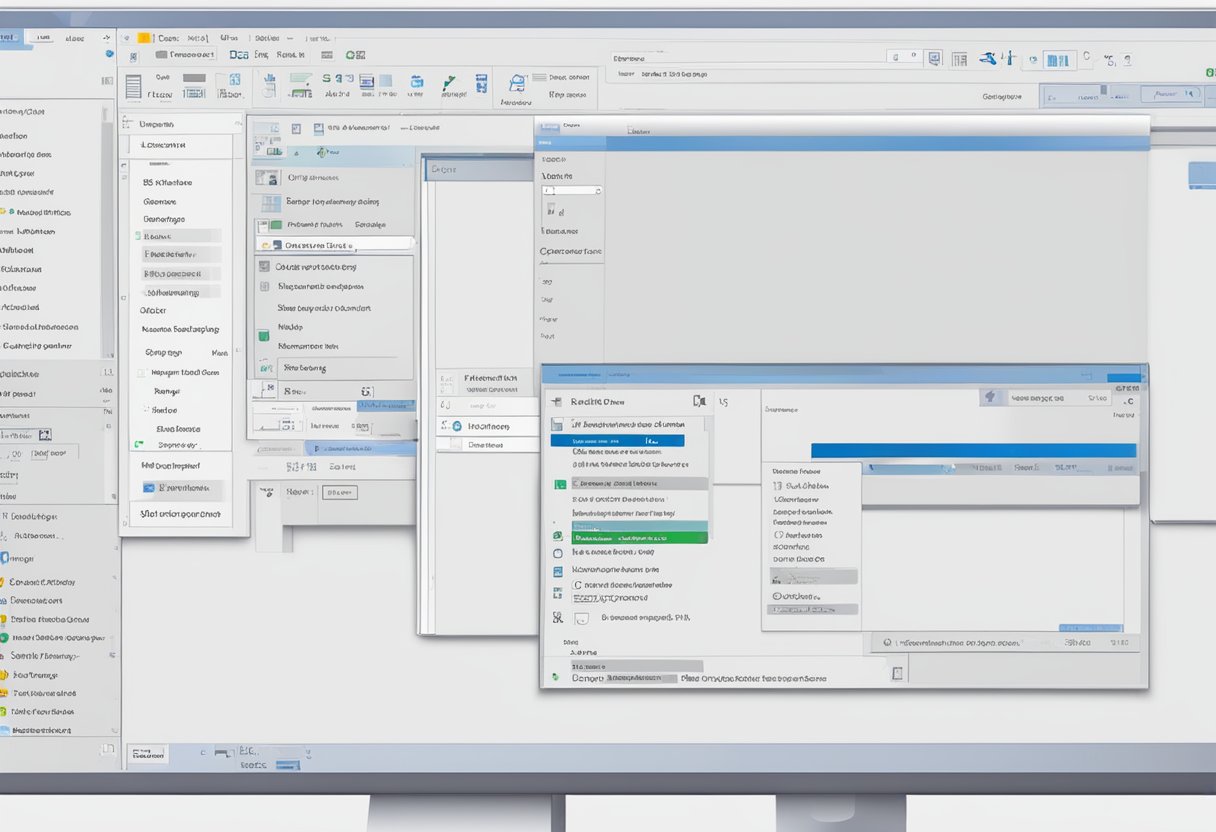This screenshot has height=832, width=1216.
Task: Open the combo box in the right-side panel
Action: (x=812, y=576)
